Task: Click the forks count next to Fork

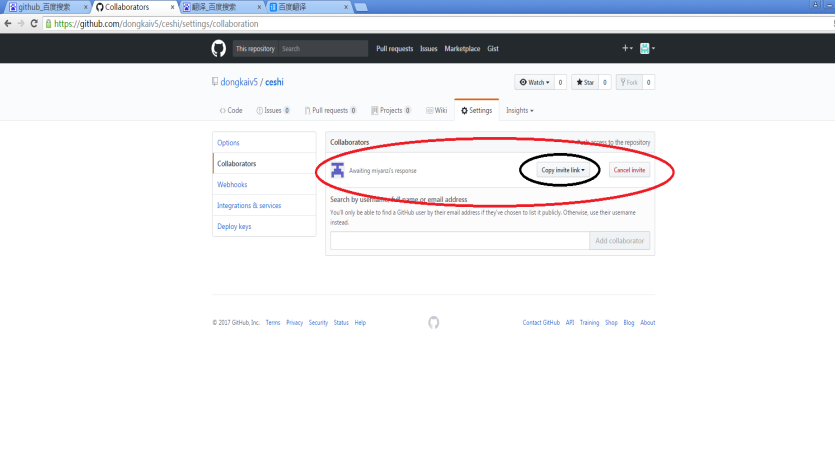Action: click(648, 82)
